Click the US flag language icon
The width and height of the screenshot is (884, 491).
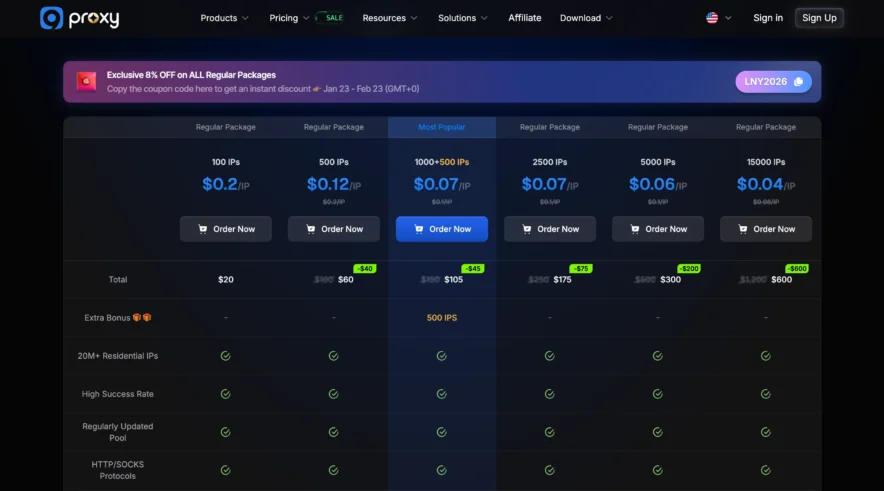pyautogui.click(x=712, y=18)
